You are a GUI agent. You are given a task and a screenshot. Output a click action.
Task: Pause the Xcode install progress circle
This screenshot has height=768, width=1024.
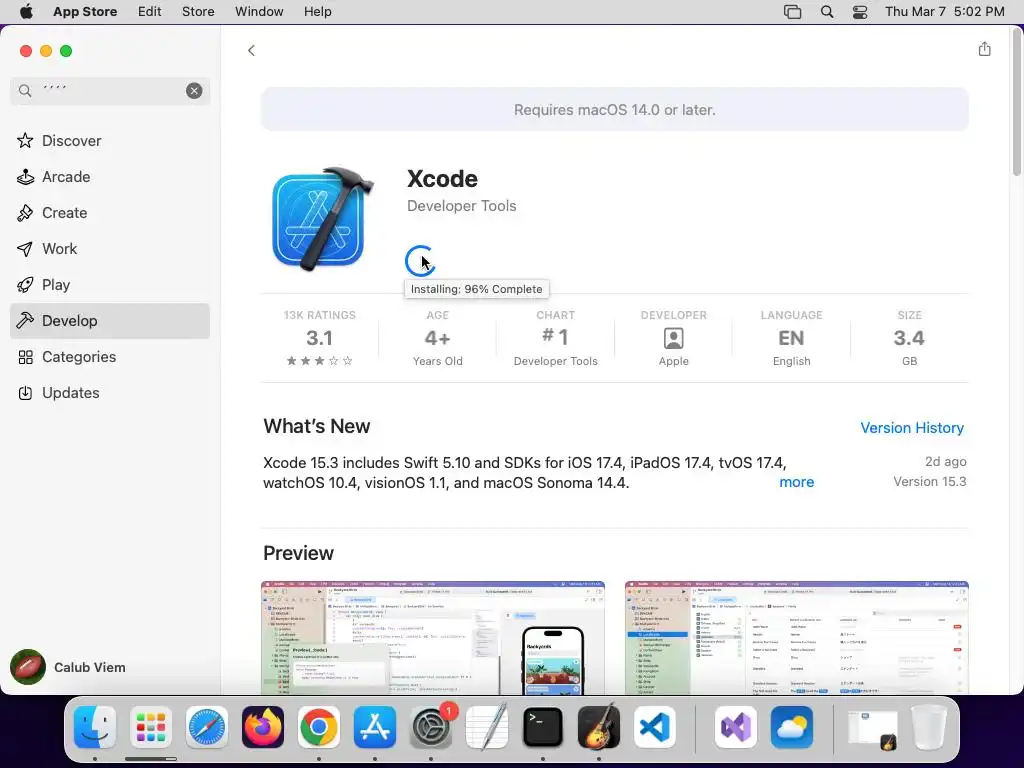point(419,261)
